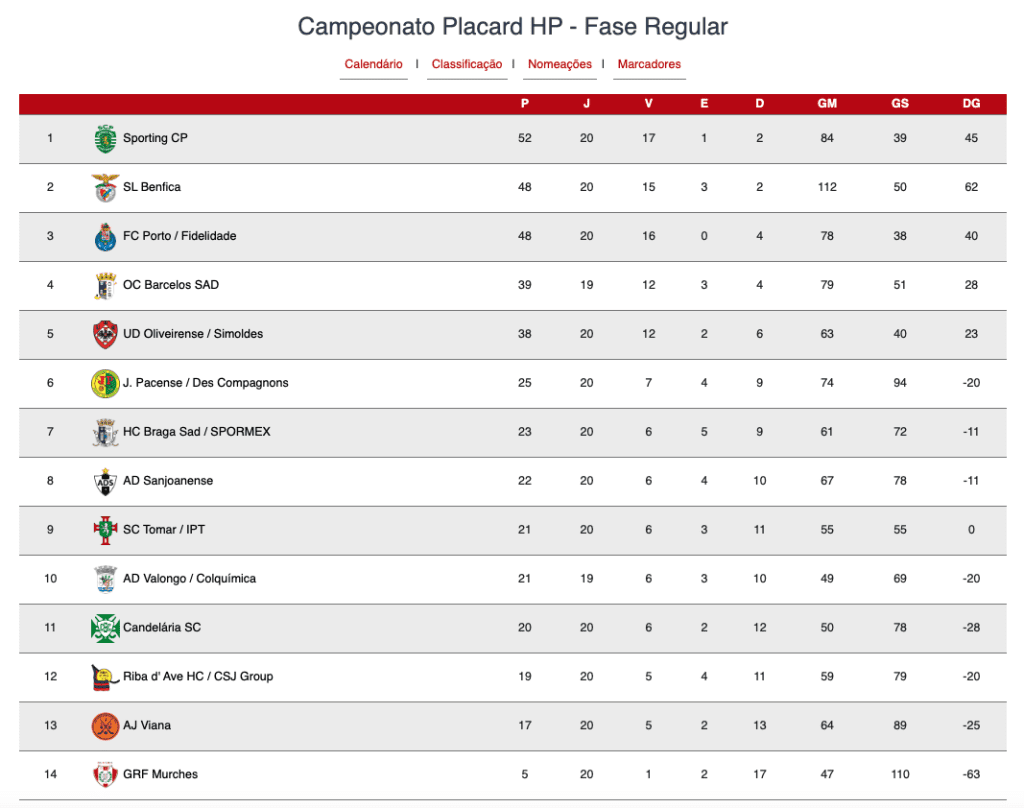Click the AD Sanjoanense shield logo
This screenshot has width=1024, height=808.
tap(105, 481)
